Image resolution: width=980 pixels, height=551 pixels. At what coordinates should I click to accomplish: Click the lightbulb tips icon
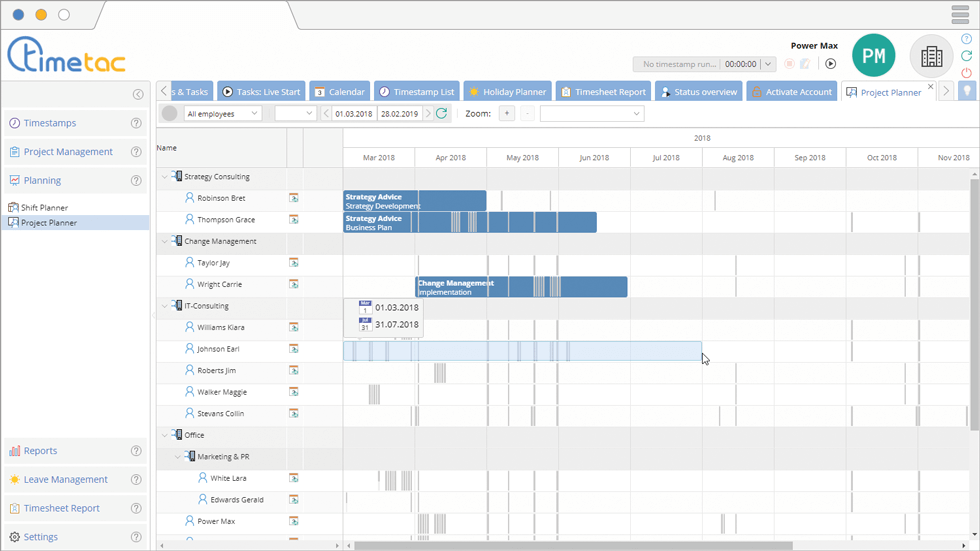click(x=967, y=91)
